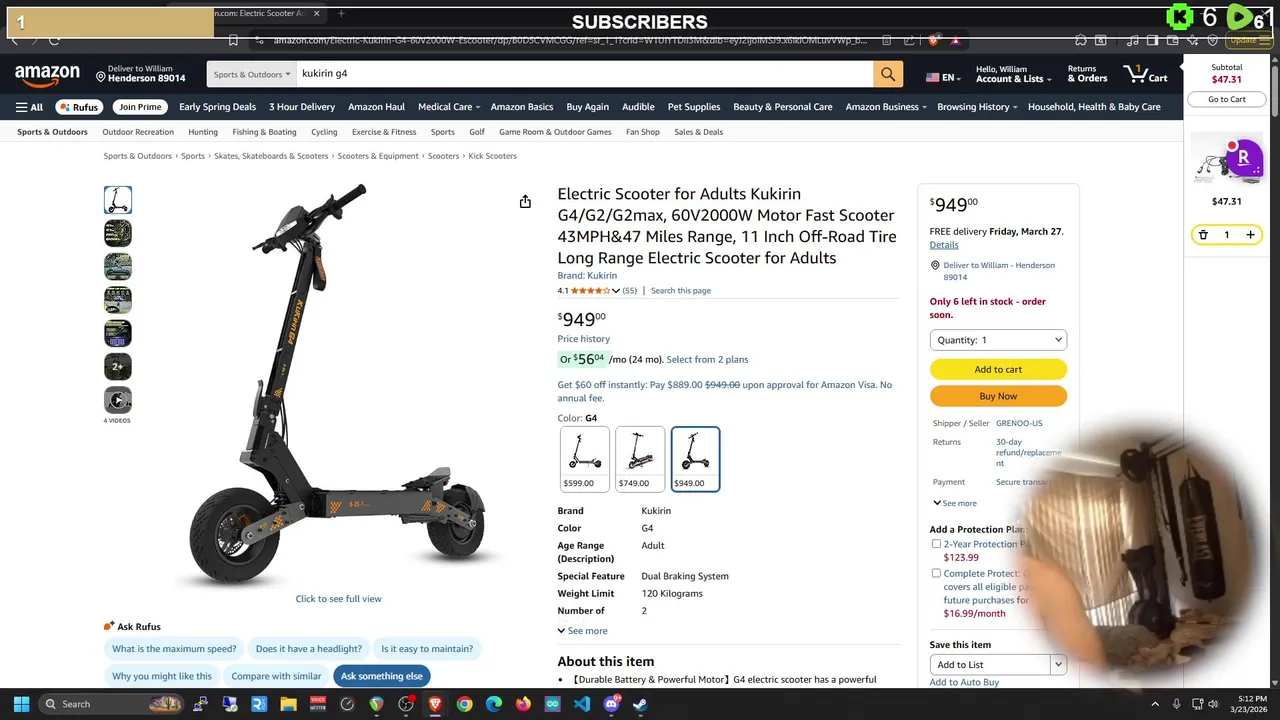
Task: Click the share icon beside product image
Action: [525, 202]
